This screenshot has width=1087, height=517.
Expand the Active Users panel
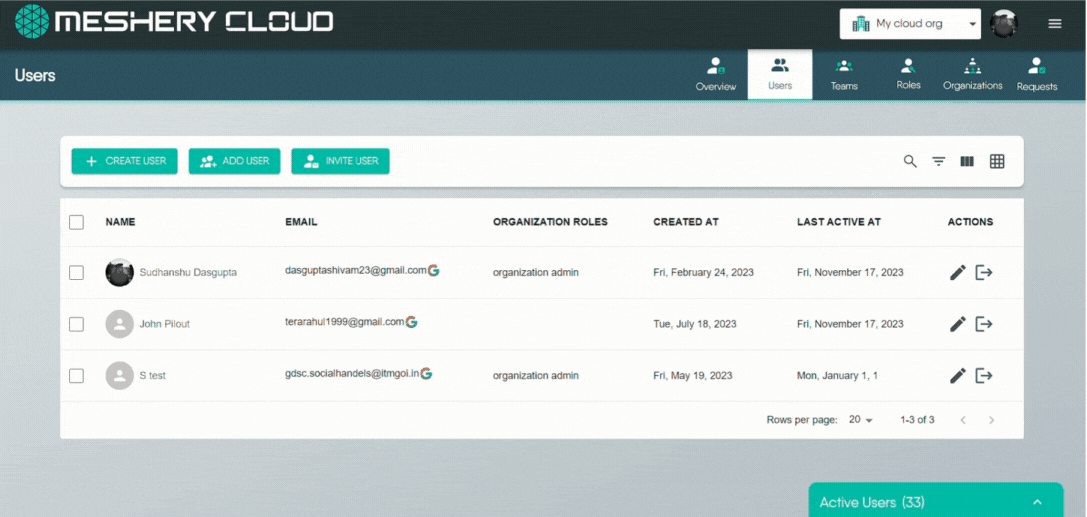click(x=1037, y=502)
